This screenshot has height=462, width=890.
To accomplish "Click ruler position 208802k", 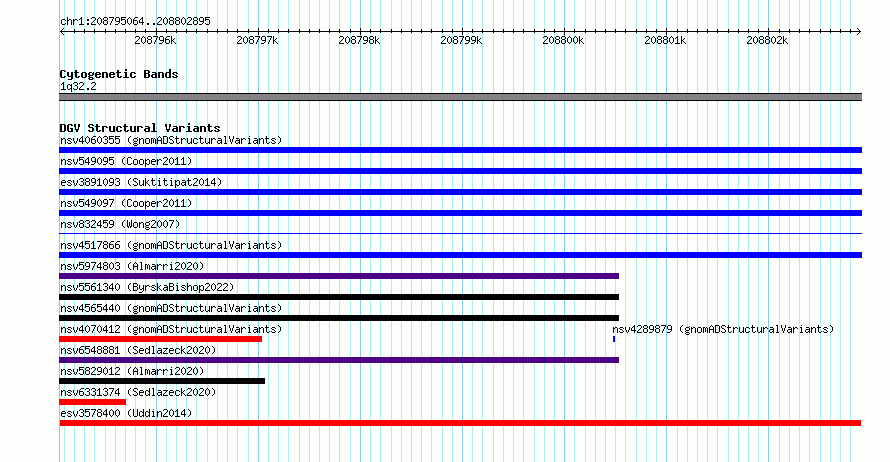I will pos(767,40).
